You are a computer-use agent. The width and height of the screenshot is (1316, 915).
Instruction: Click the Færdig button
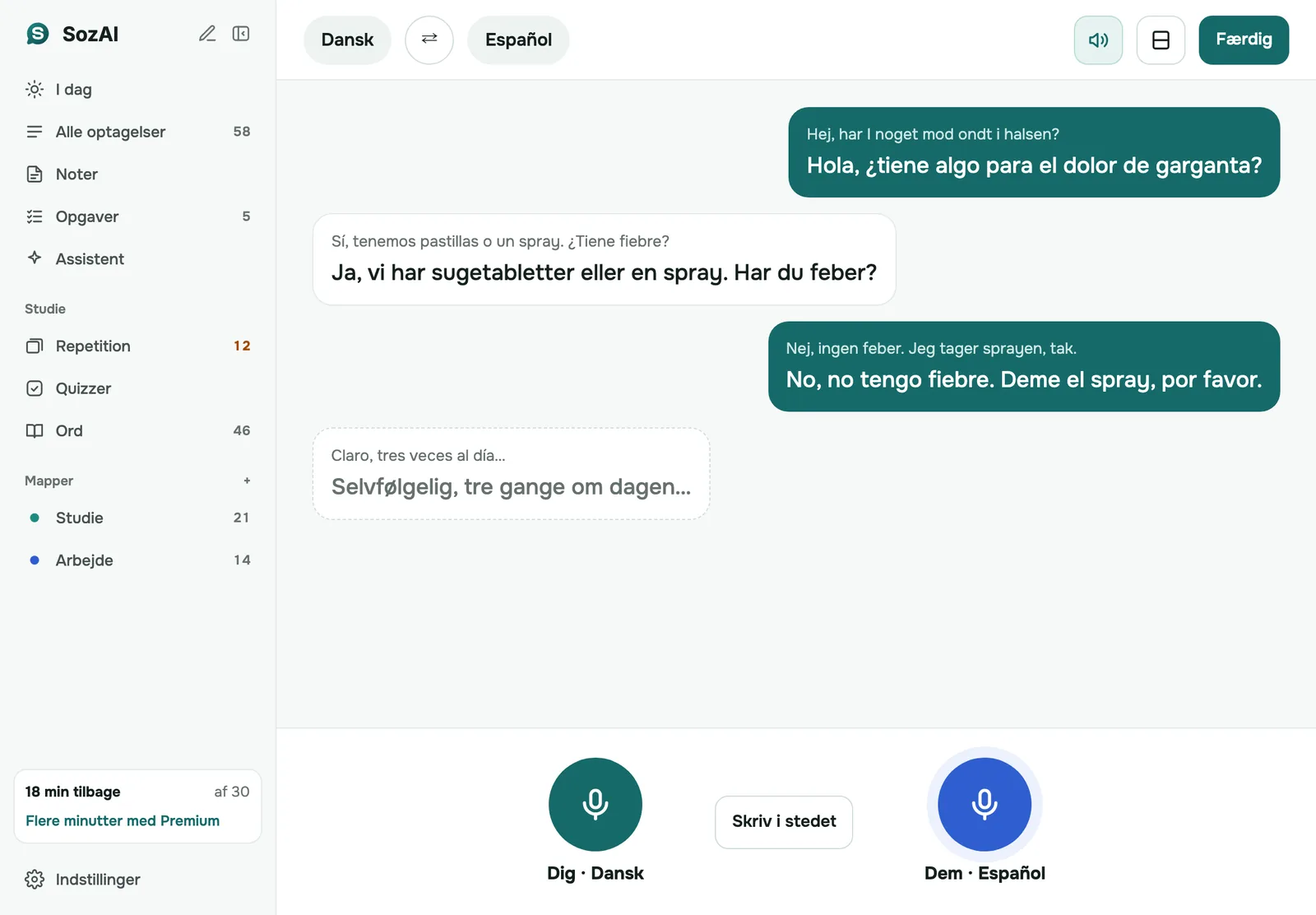pos(1244,39)
